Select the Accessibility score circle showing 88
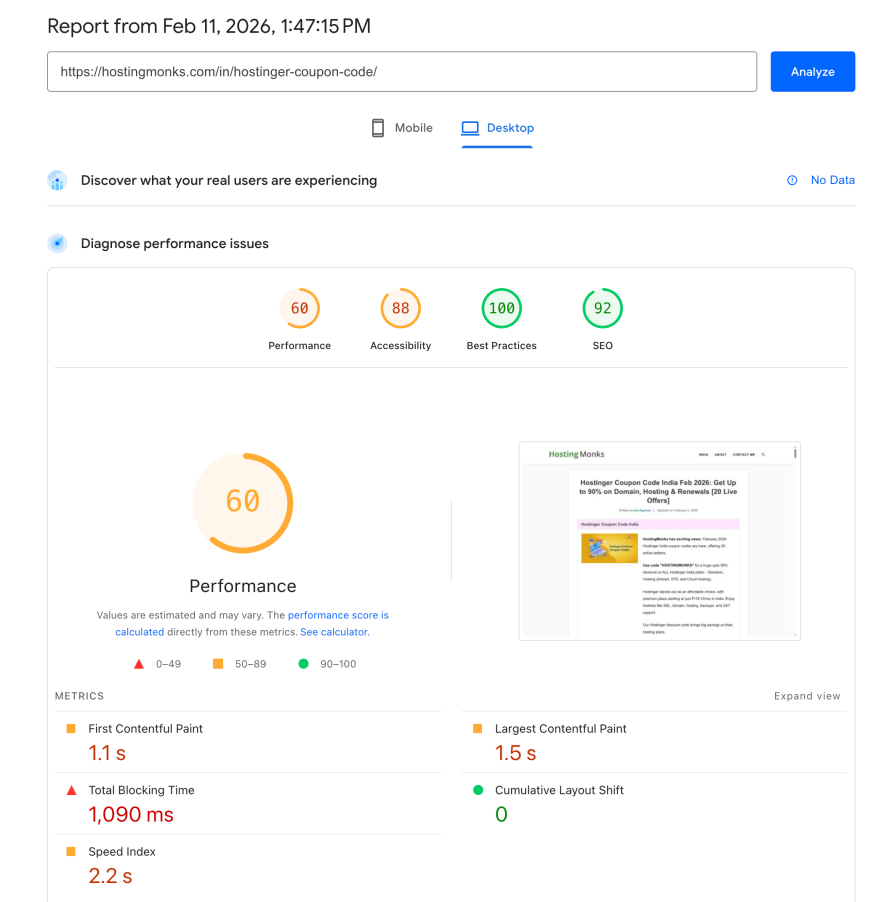 400,308
